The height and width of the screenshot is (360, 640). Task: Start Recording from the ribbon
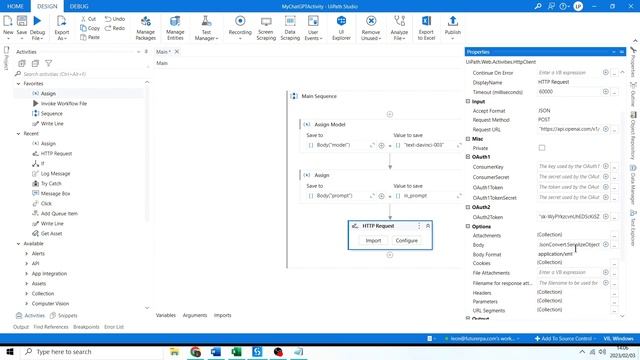pyautogui.click(x=240, y=28)
